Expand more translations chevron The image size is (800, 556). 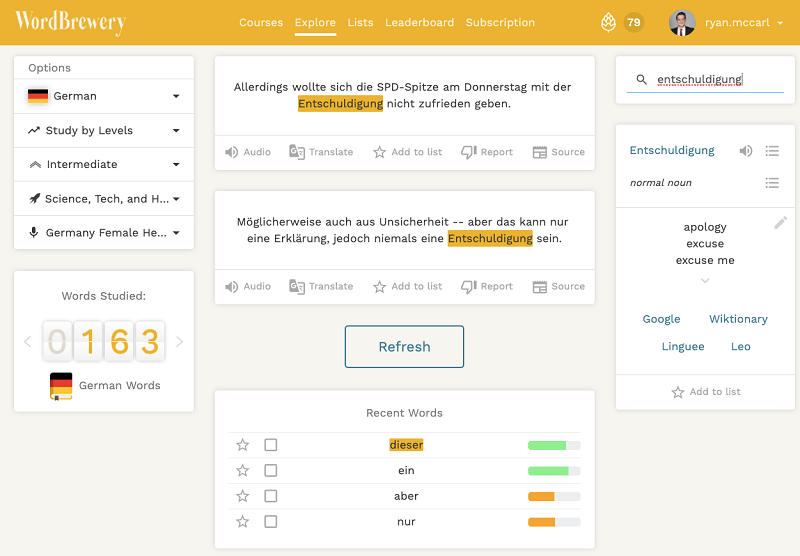pyautogui.click(x=705, y=281)
